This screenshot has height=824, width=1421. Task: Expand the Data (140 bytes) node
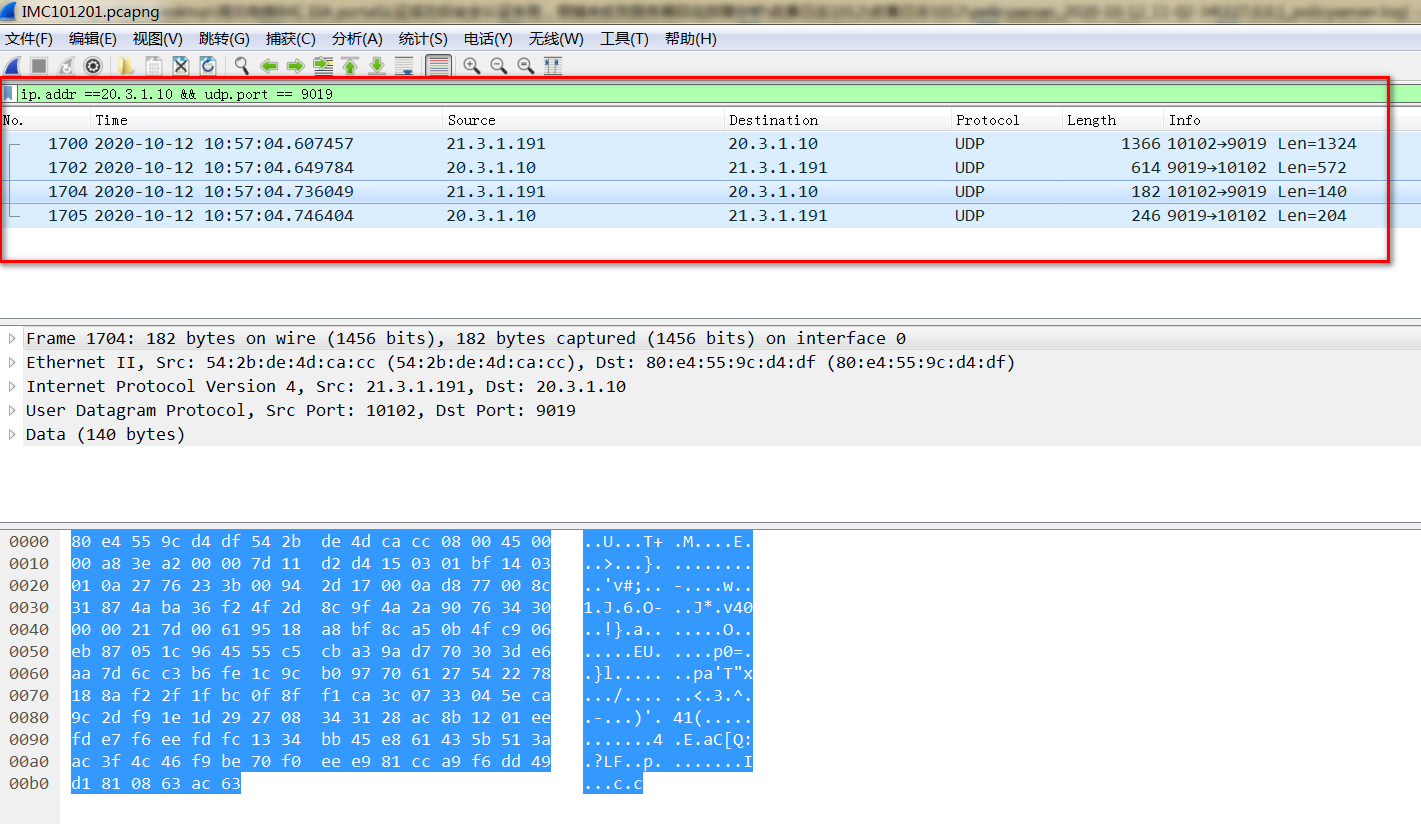(x=12, y=435)
